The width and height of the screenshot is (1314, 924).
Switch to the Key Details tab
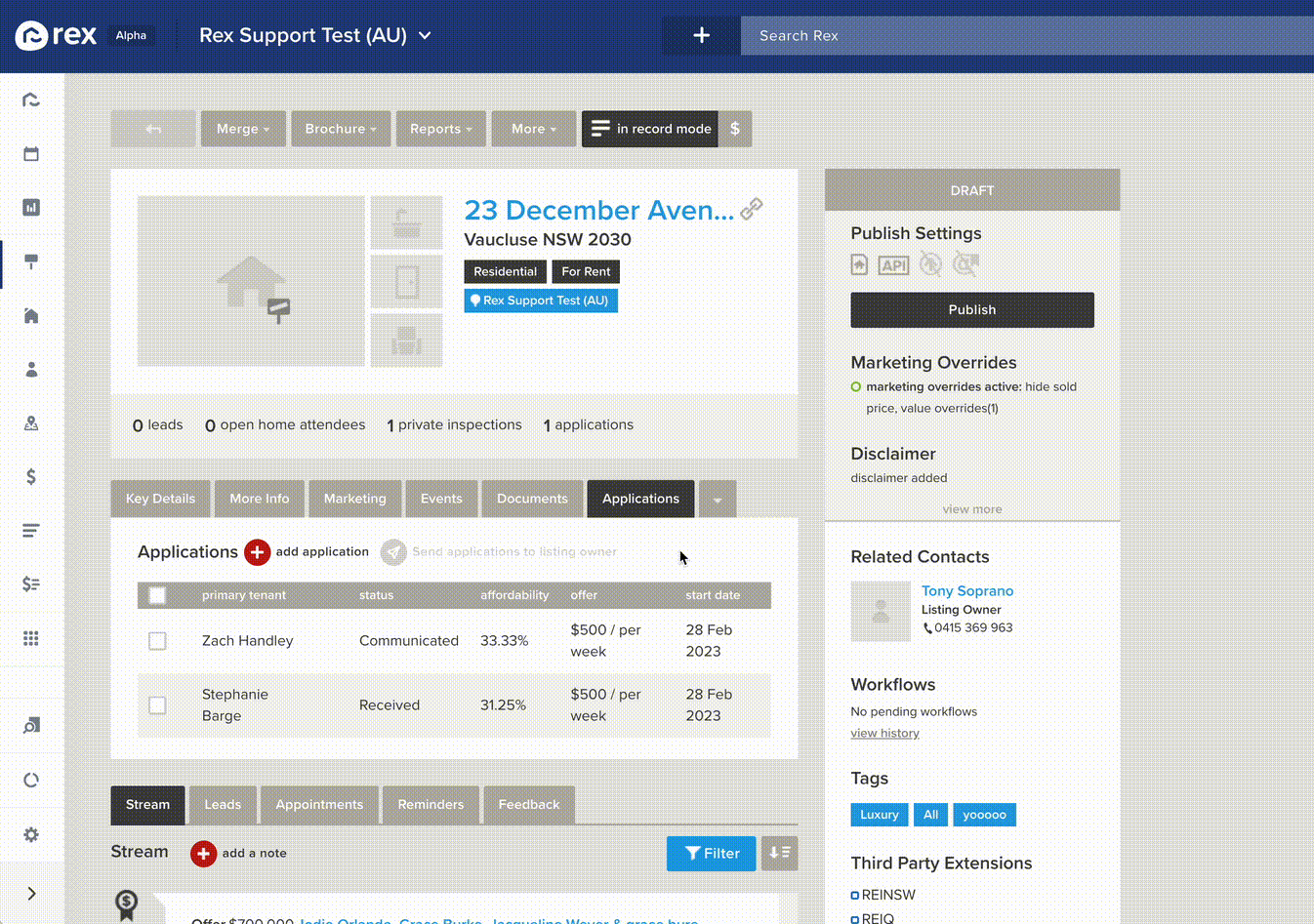pos(160,499)
